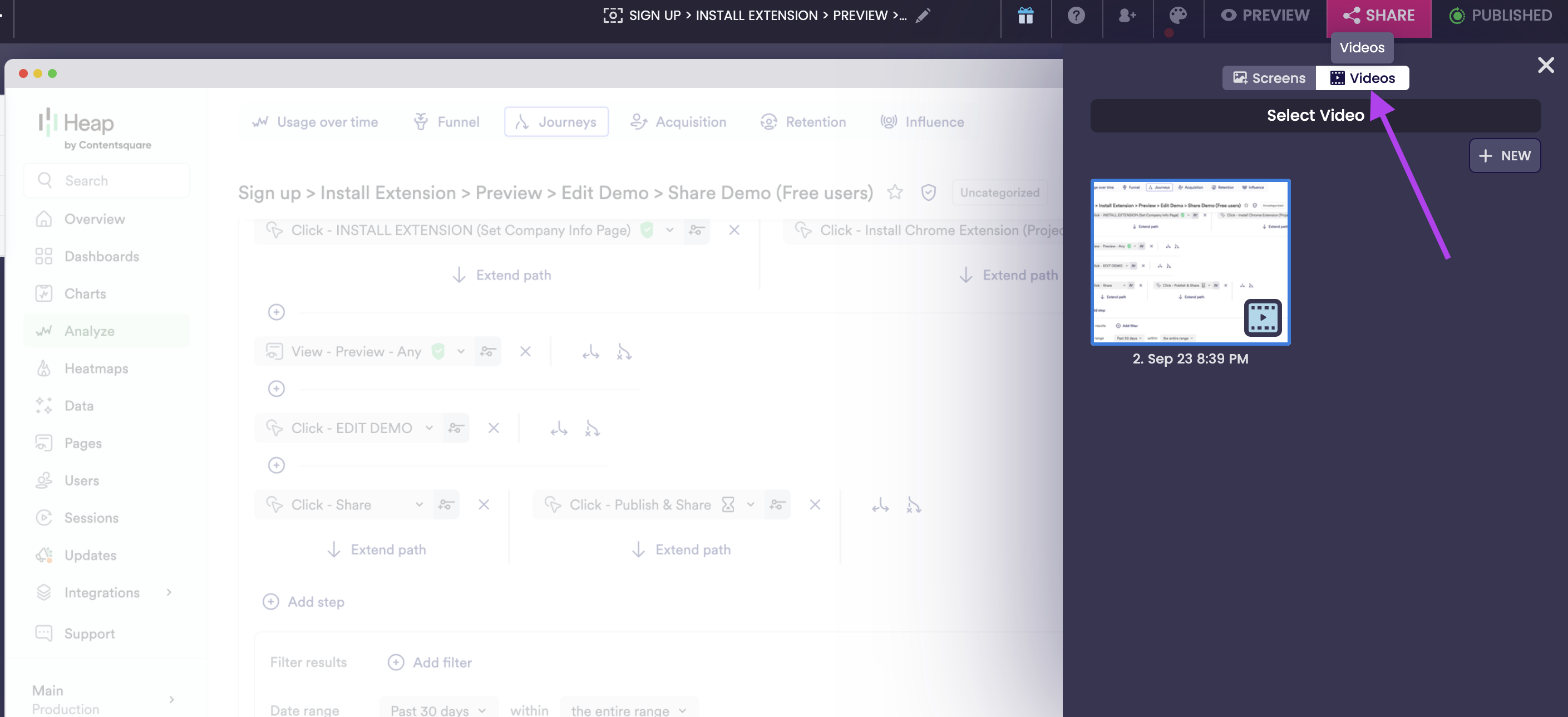This screenshot has height=717, width=1568.
Task: Close the Select Video side panel
Action: (x=1546, y=65)
